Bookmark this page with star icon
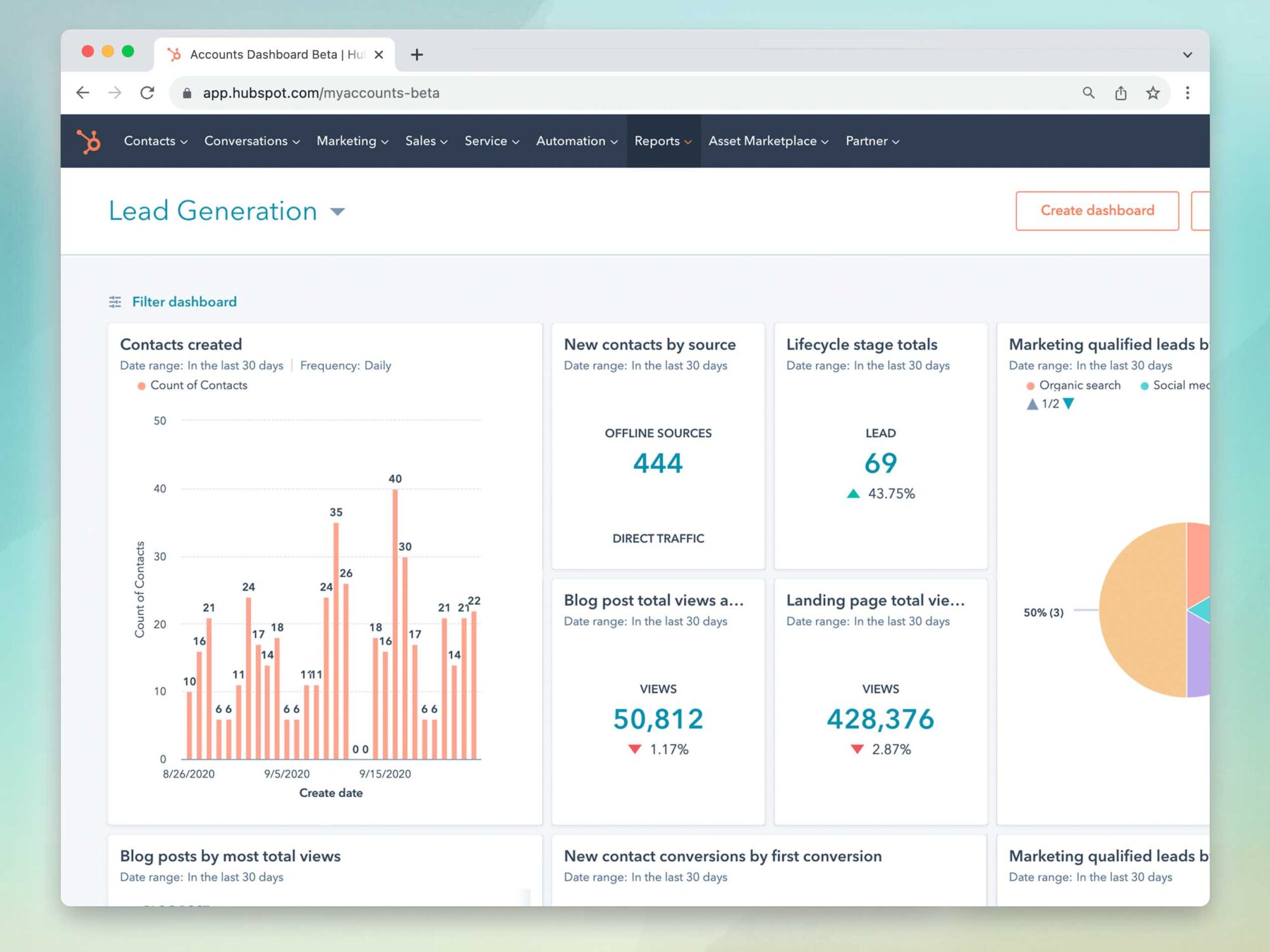The height and width of the screenshot is (952, 1270). (x=1153, y=93)
